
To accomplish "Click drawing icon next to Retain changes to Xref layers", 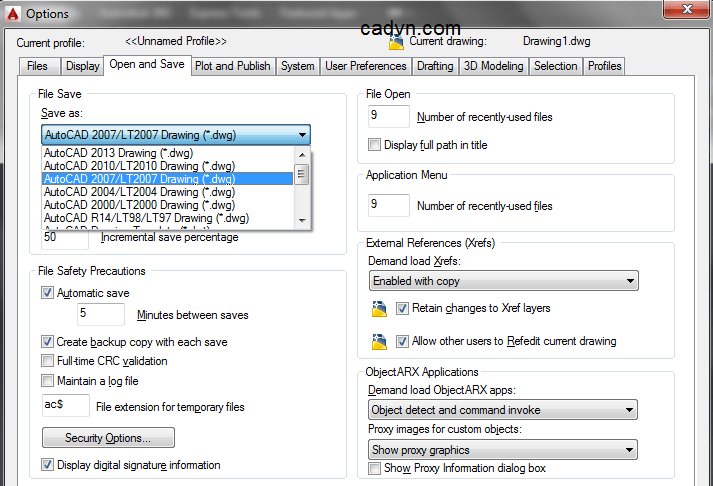I will pos(379,309).
